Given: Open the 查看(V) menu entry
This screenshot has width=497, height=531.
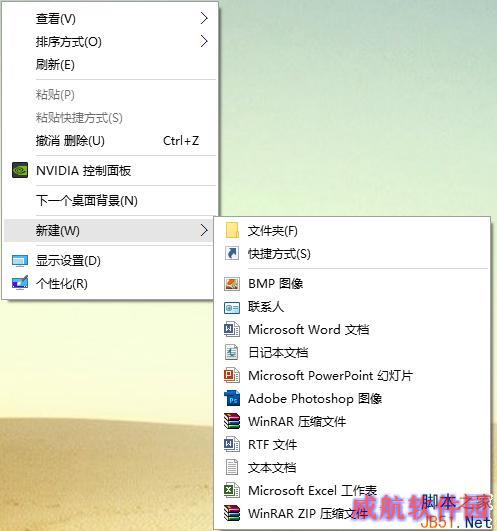Looking at the screenshot, I should tap(109, 18).
